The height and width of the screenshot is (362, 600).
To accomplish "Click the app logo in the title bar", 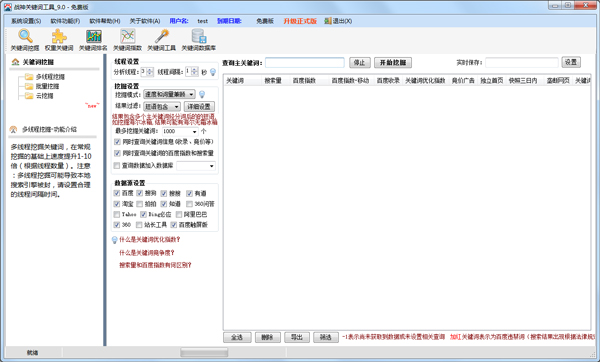I will click(8, 7).
